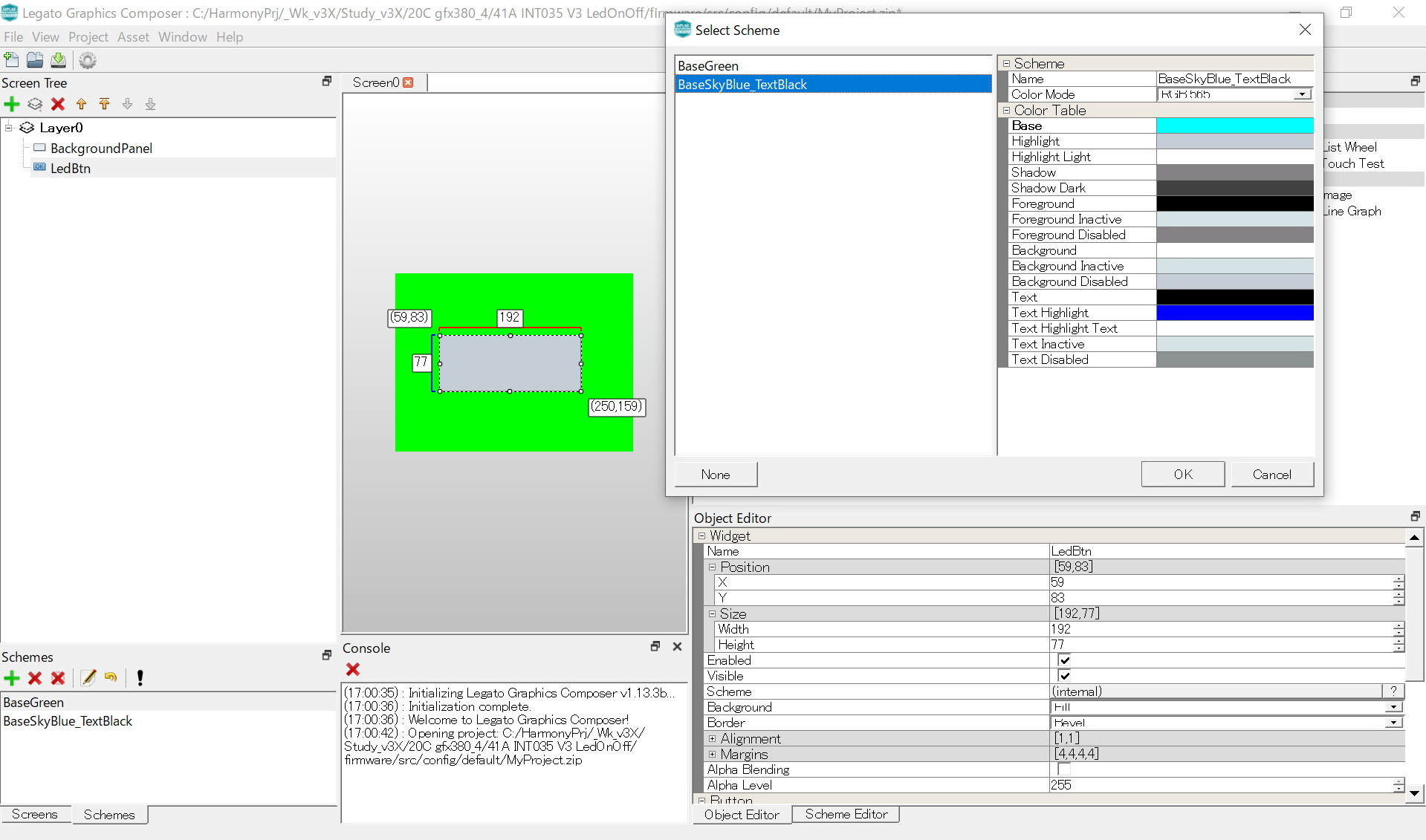
Task: Click the exclamation mark icon in Schemes toolbar
Action: 140,677
